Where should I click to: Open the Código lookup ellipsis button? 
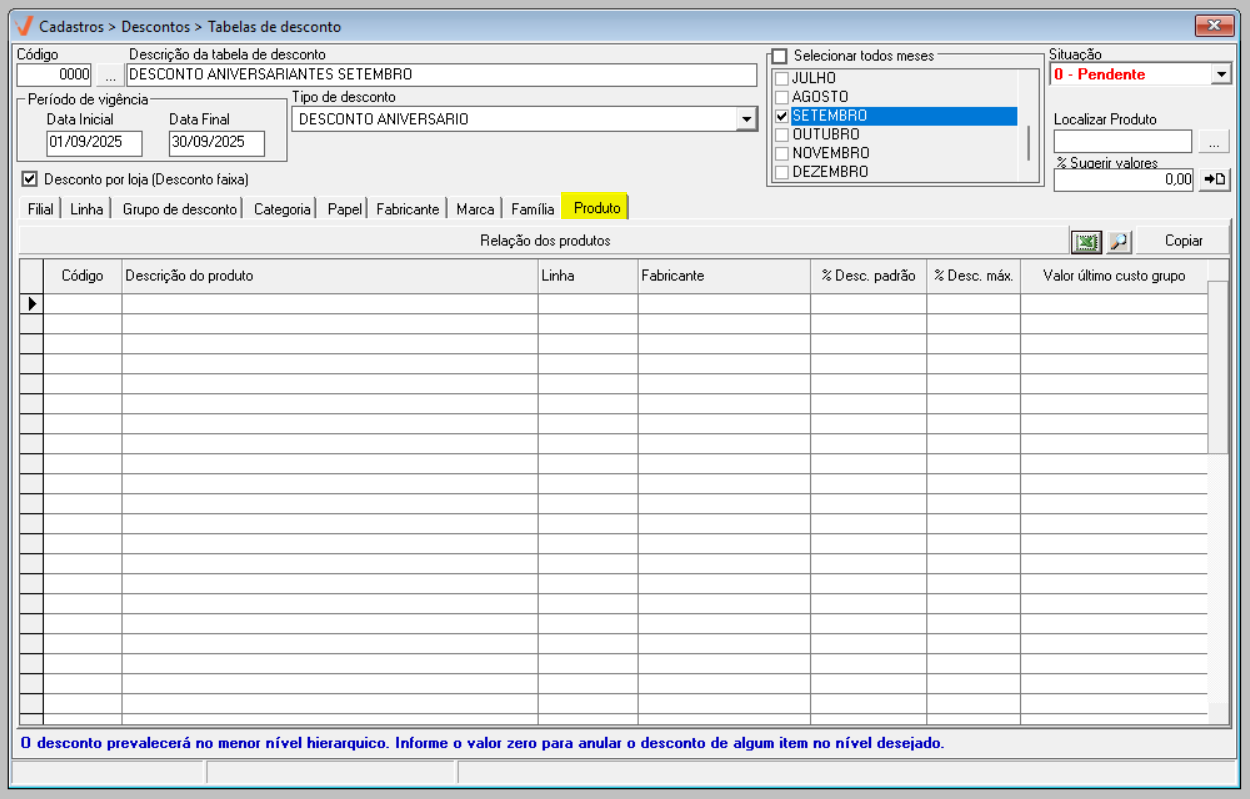(110, 75)
